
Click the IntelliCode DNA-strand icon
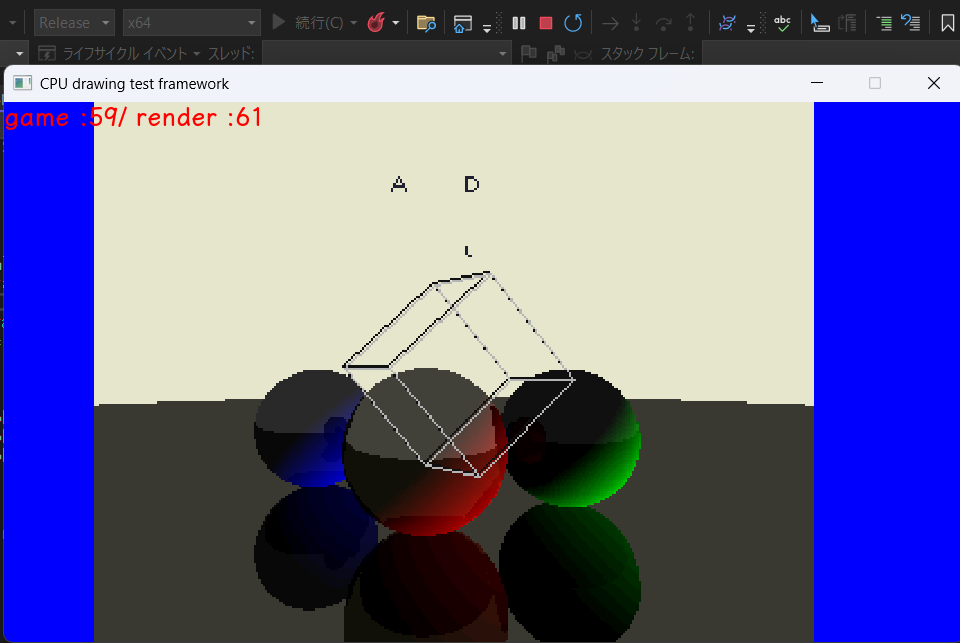point(728,23)
